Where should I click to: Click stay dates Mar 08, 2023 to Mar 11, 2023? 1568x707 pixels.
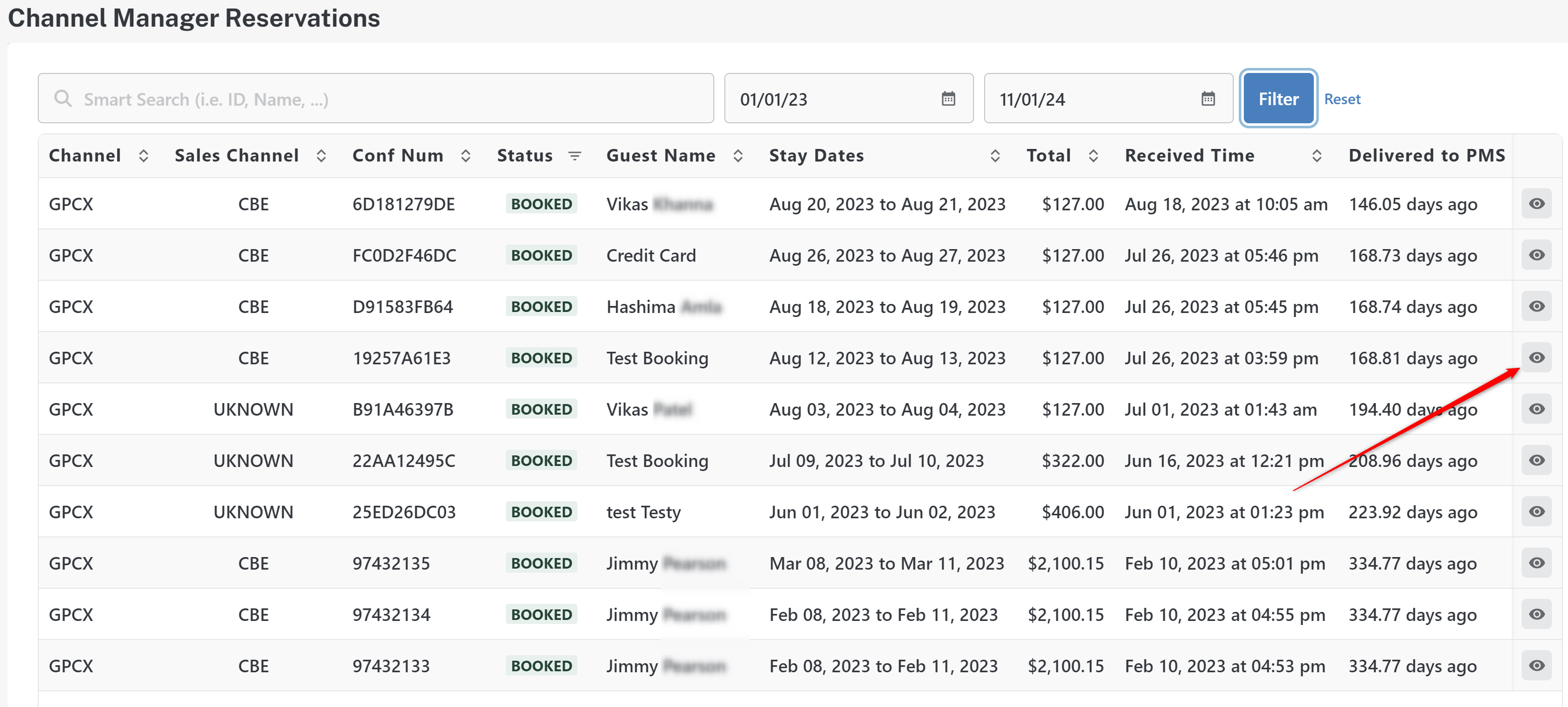887,564
